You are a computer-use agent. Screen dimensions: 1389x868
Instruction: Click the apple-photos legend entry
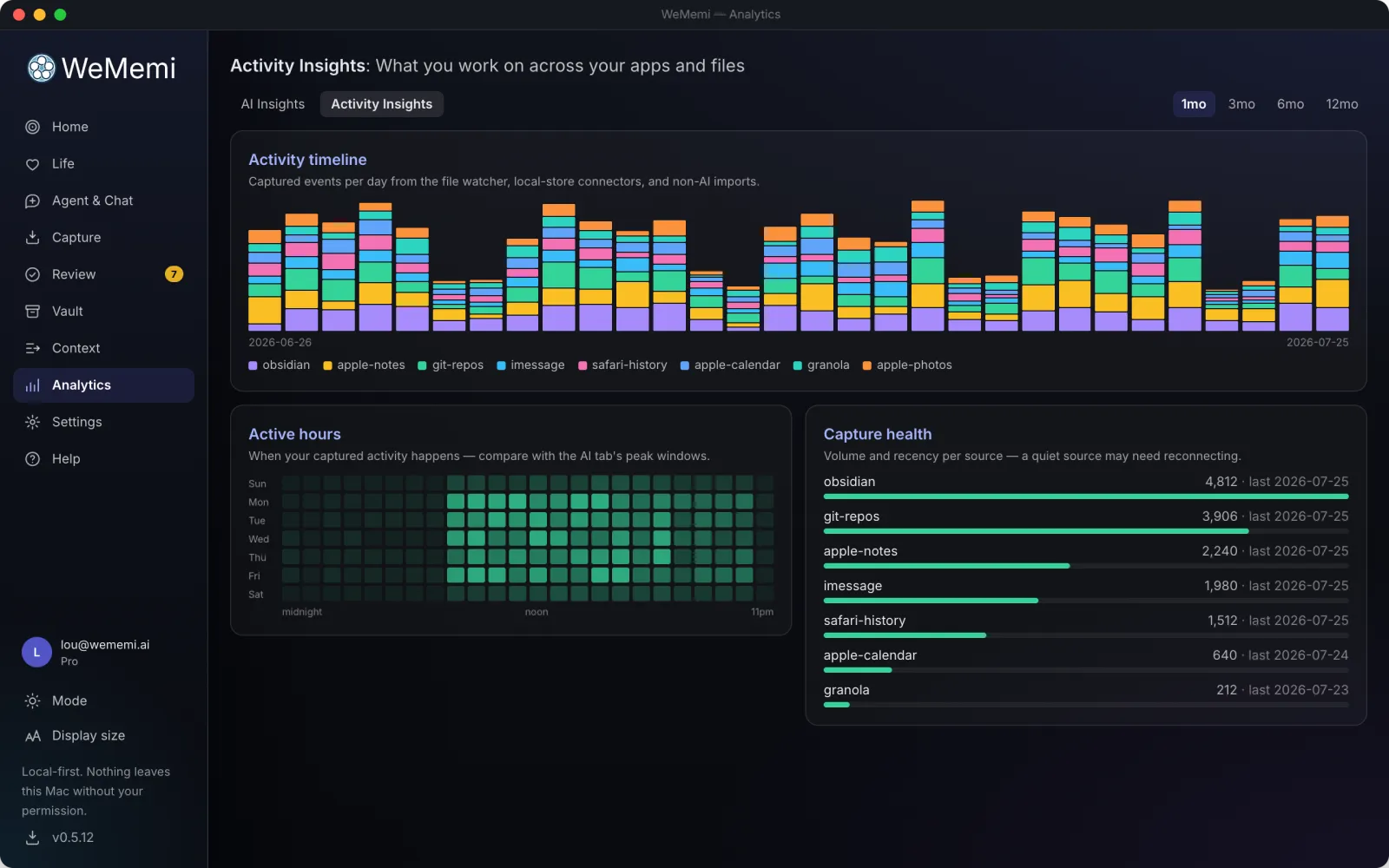click(x=907, y=365)
